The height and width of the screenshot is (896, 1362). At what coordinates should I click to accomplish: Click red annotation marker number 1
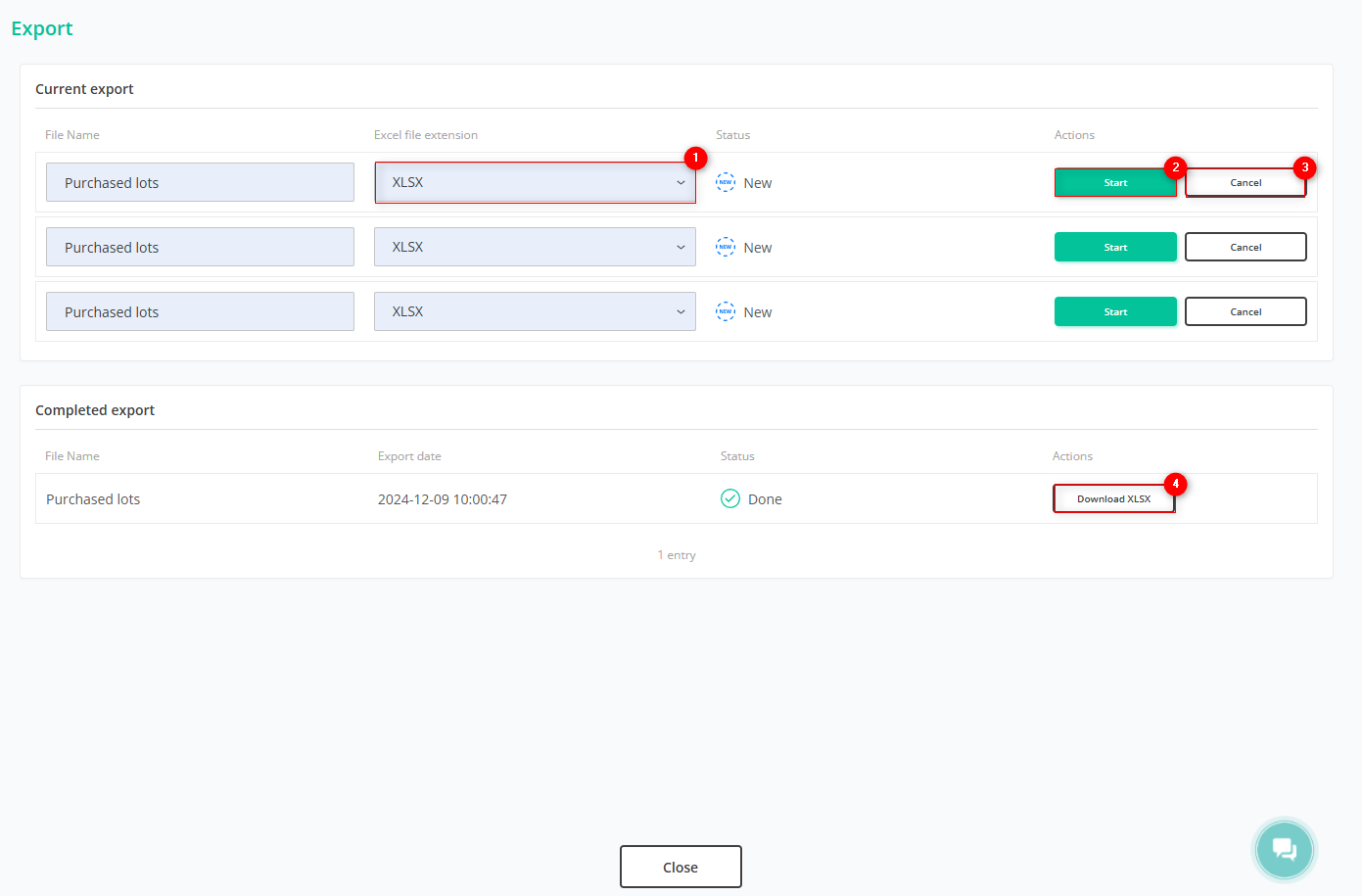[695, 158]
